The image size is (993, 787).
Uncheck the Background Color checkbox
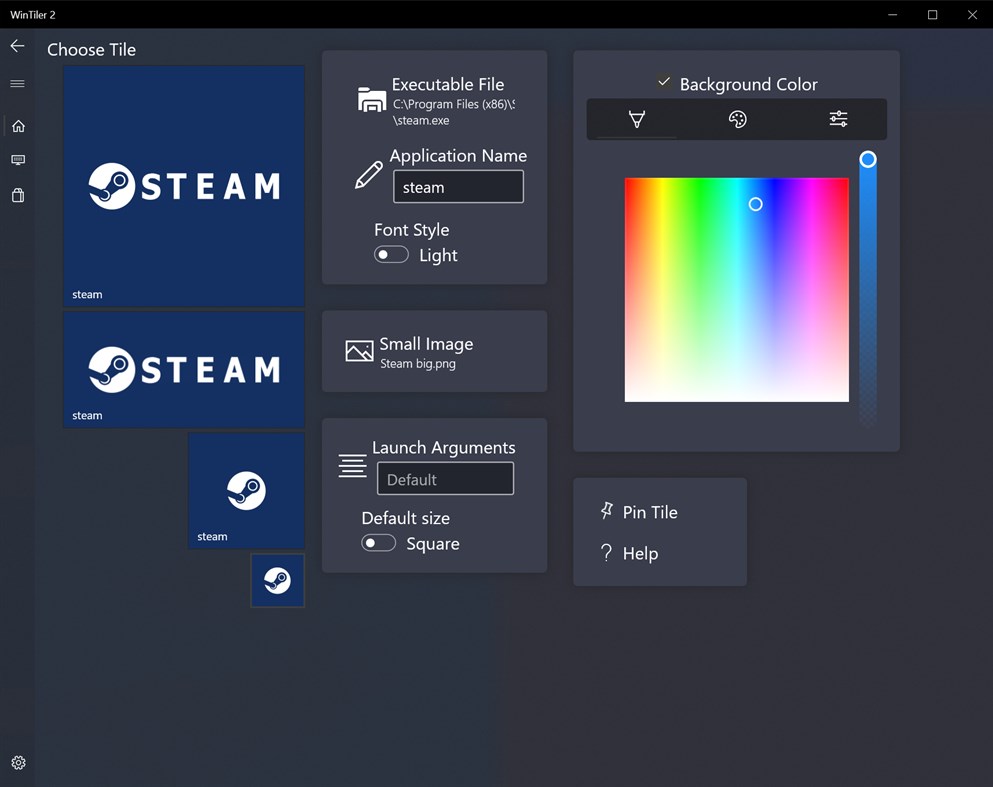[663, 82]
